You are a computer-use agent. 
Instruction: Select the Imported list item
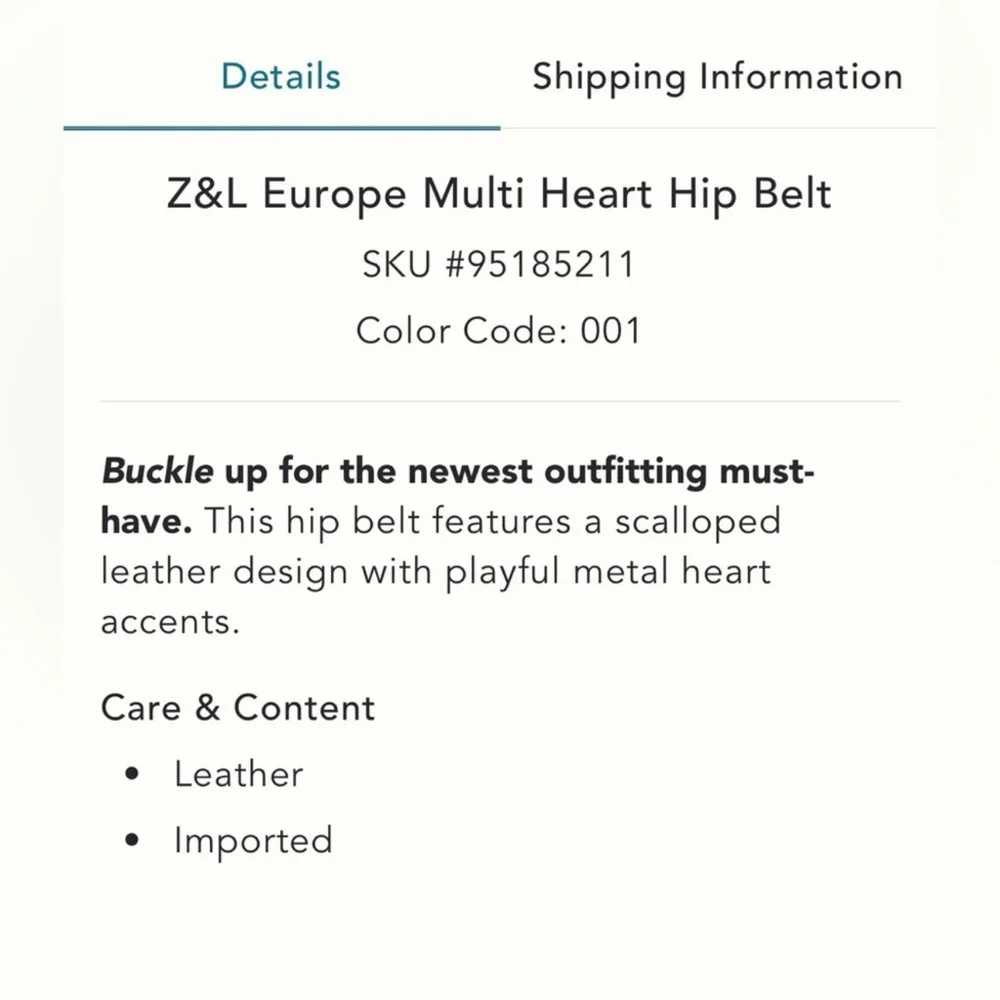click(253, 841)
